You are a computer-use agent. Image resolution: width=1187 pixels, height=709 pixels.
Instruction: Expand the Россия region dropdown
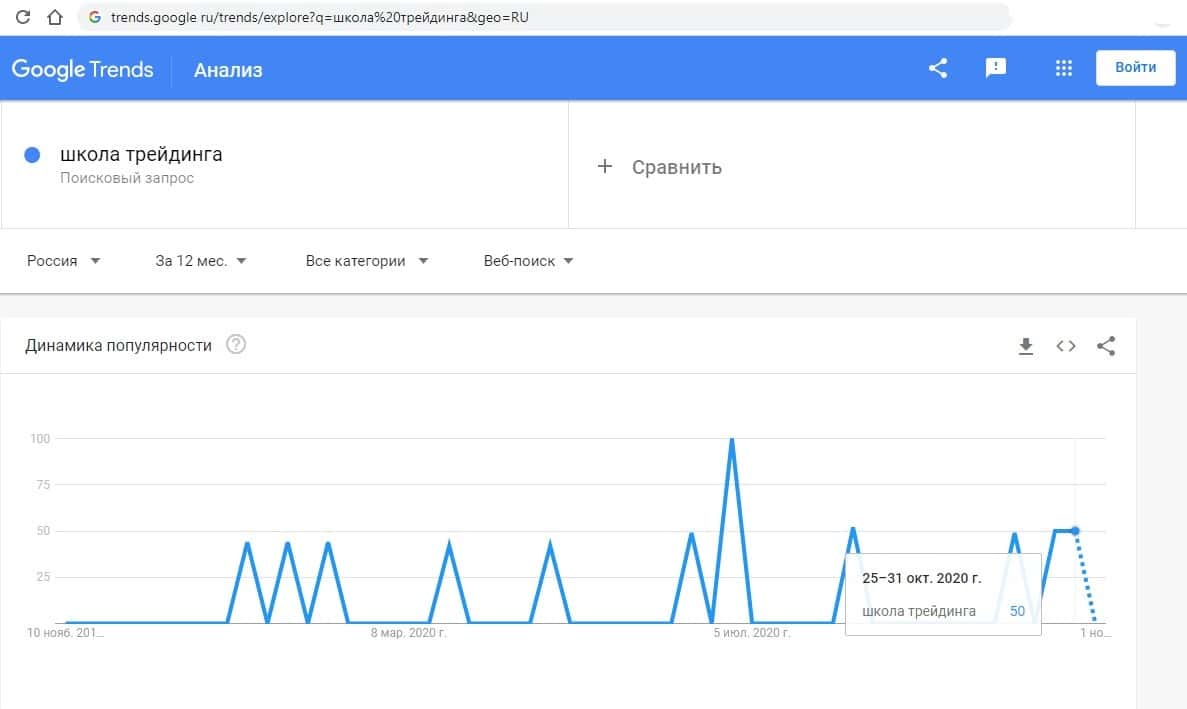point(64,261)
